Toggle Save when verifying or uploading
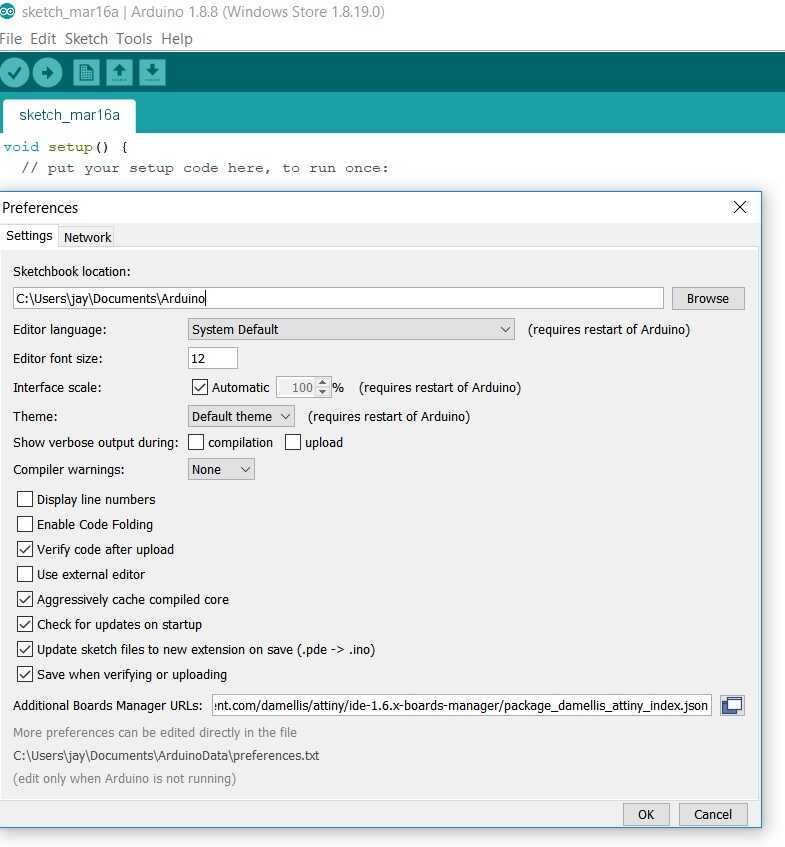This screenshot has width=785, height=847. (x=25, y=674)
